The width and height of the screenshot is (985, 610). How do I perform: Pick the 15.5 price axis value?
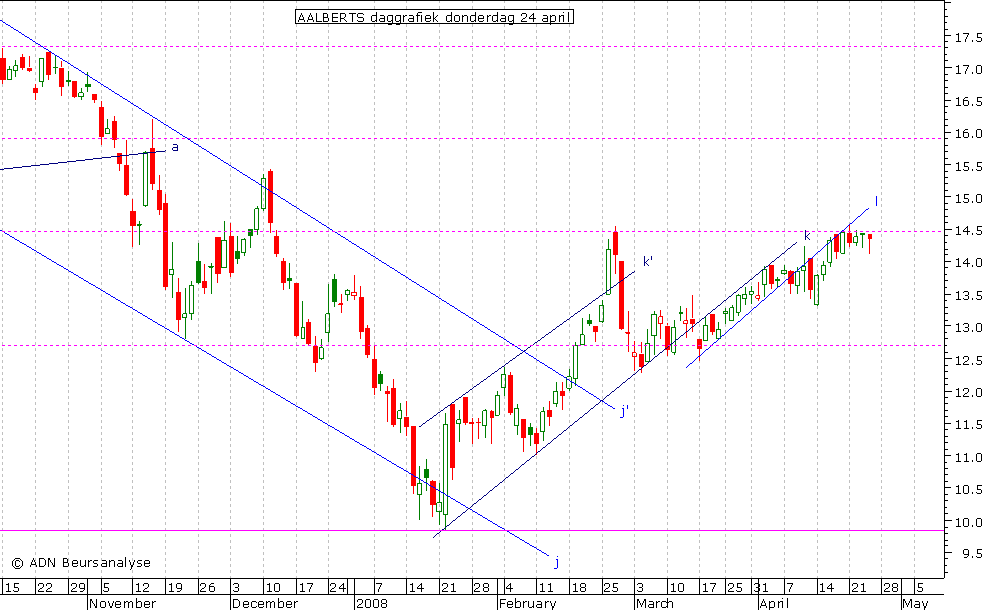coord(968,167)
